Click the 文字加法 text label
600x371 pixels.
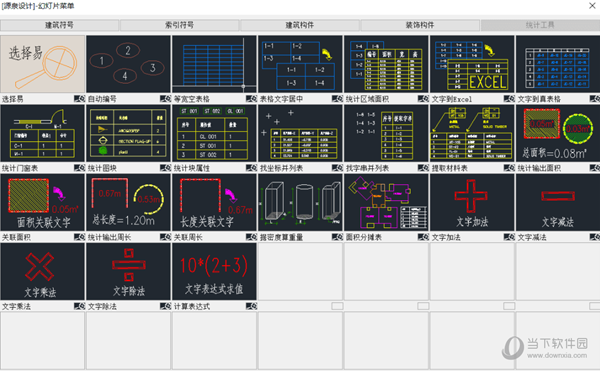coord(445,238)
